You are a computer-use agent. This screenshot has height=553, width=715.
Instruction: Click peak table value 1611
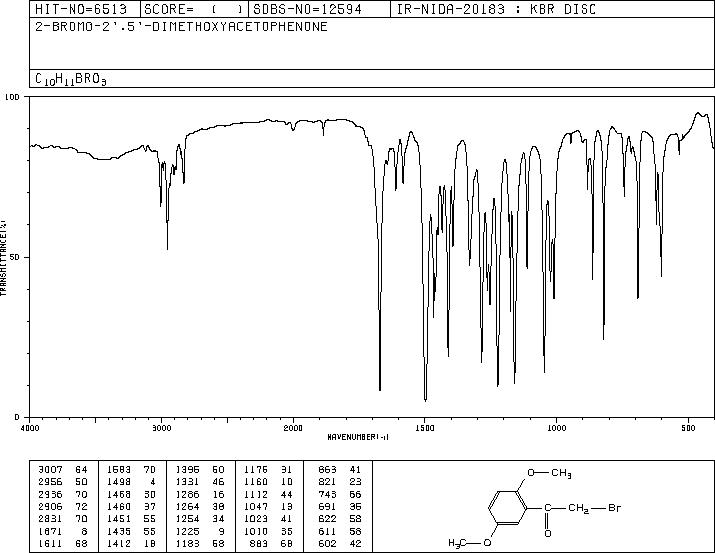click(50, 543)
